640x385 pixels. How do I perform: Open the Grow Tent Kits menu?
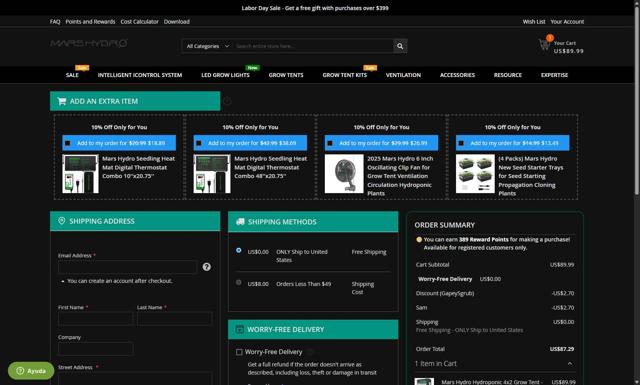[345, 75]
